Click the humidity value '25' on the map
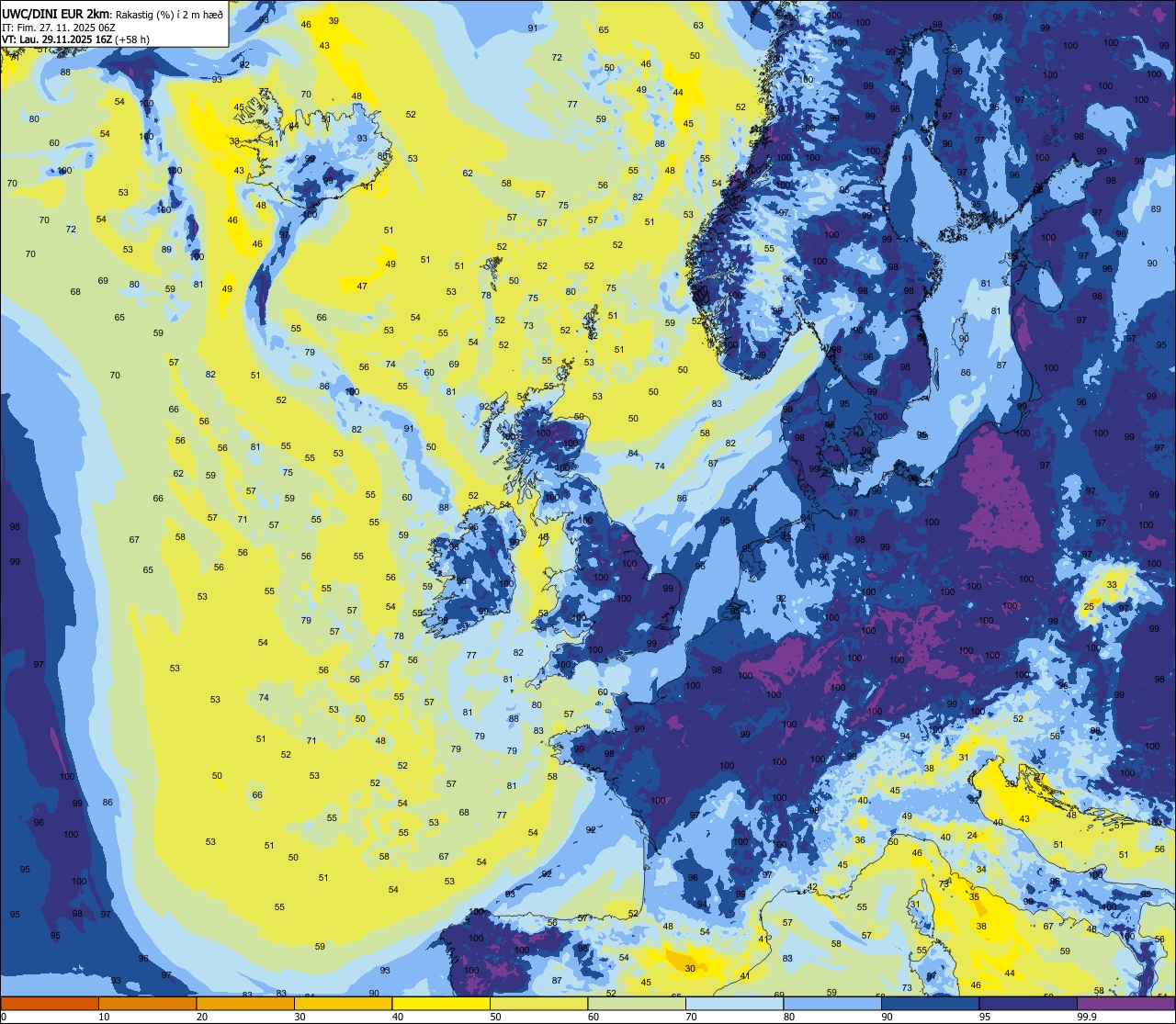 coord(1089,607)
